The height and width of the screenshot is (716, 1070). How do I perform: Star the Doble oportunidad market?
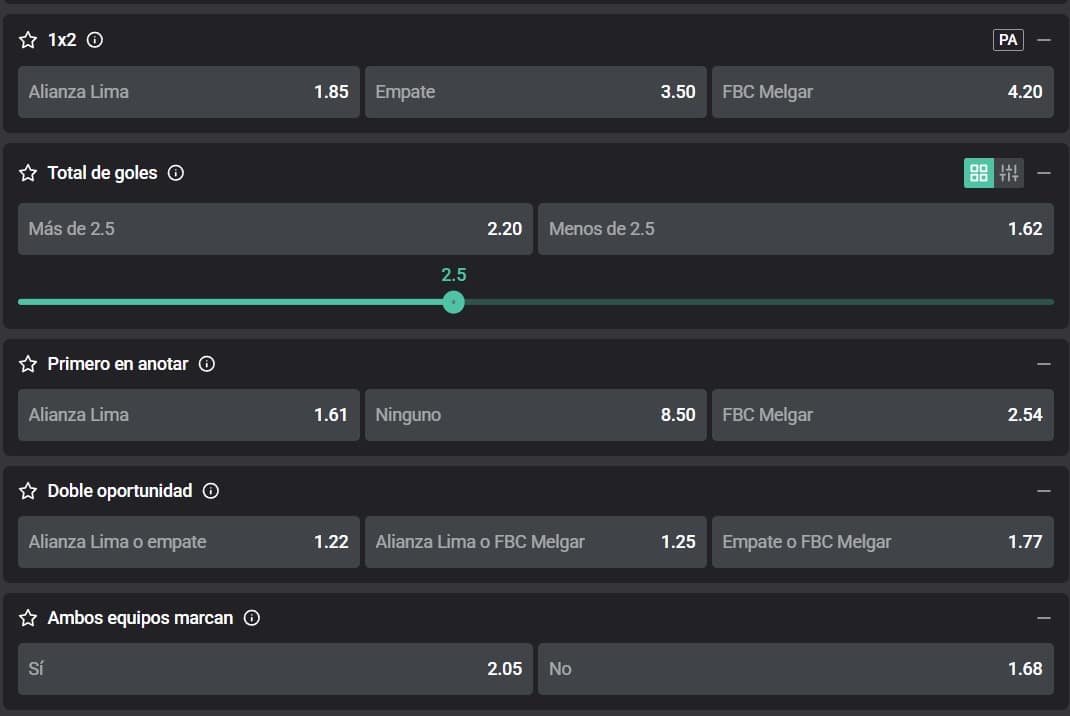tap(28, 491)
